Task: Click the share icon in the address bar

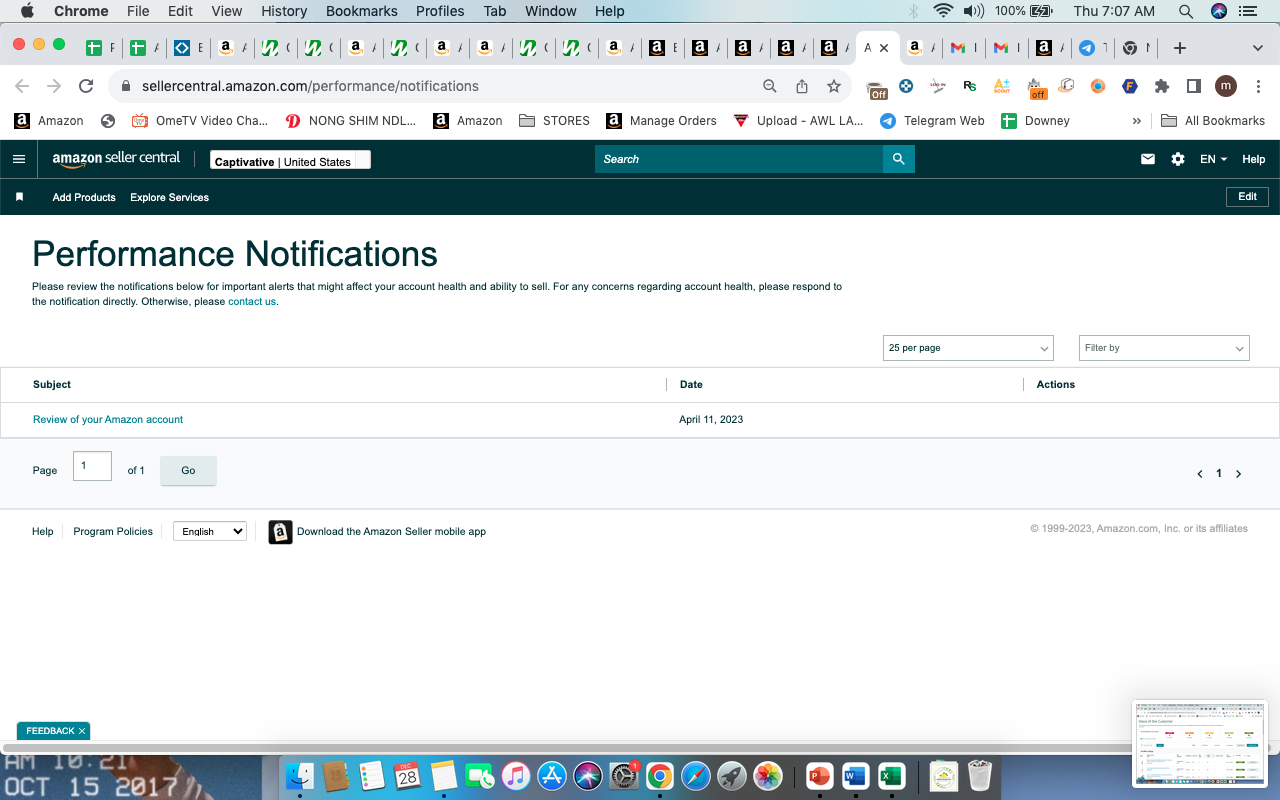Action: (802, 86)
